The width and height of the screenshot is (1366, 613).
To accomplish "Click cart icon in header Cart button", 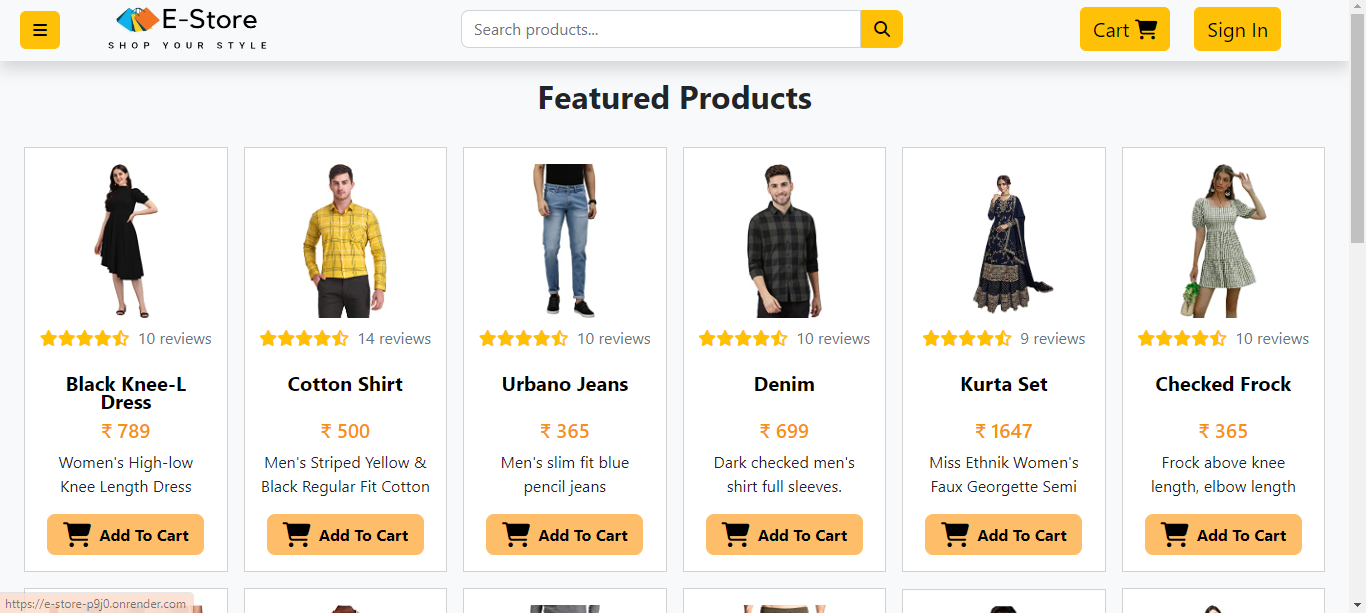I will tap(1146, 30).
